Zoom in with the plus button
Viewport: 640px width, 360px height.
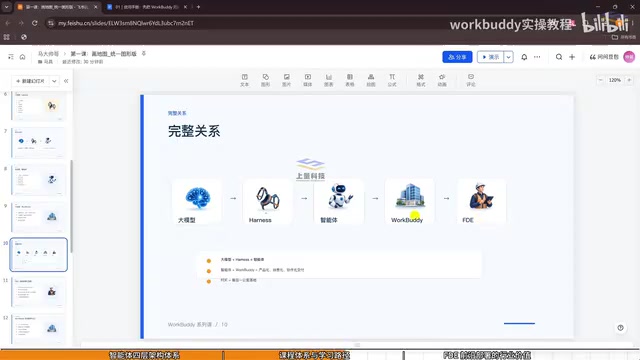point(629,80)
